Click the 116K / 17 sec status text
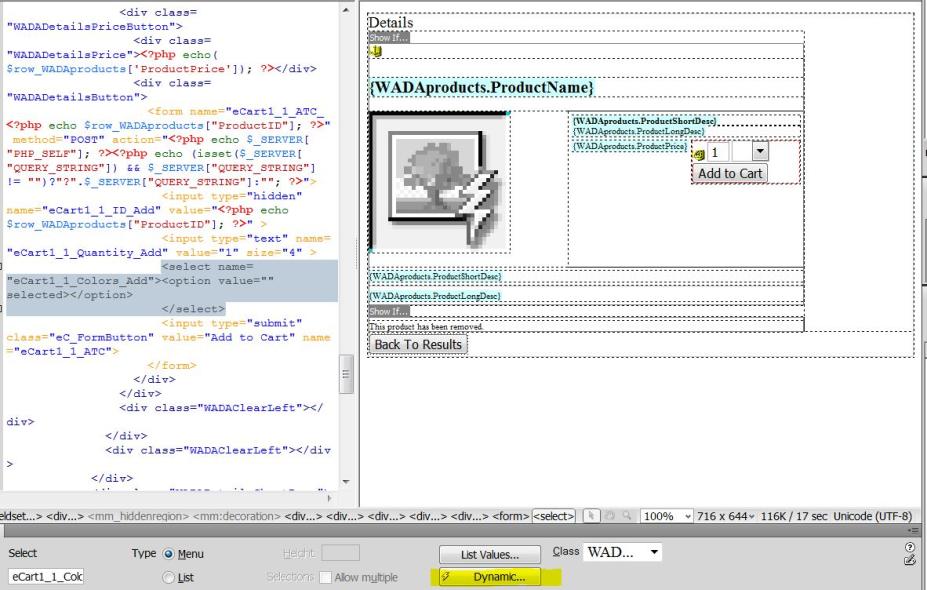The image size is (927, 590). click(x=793, y=516)
